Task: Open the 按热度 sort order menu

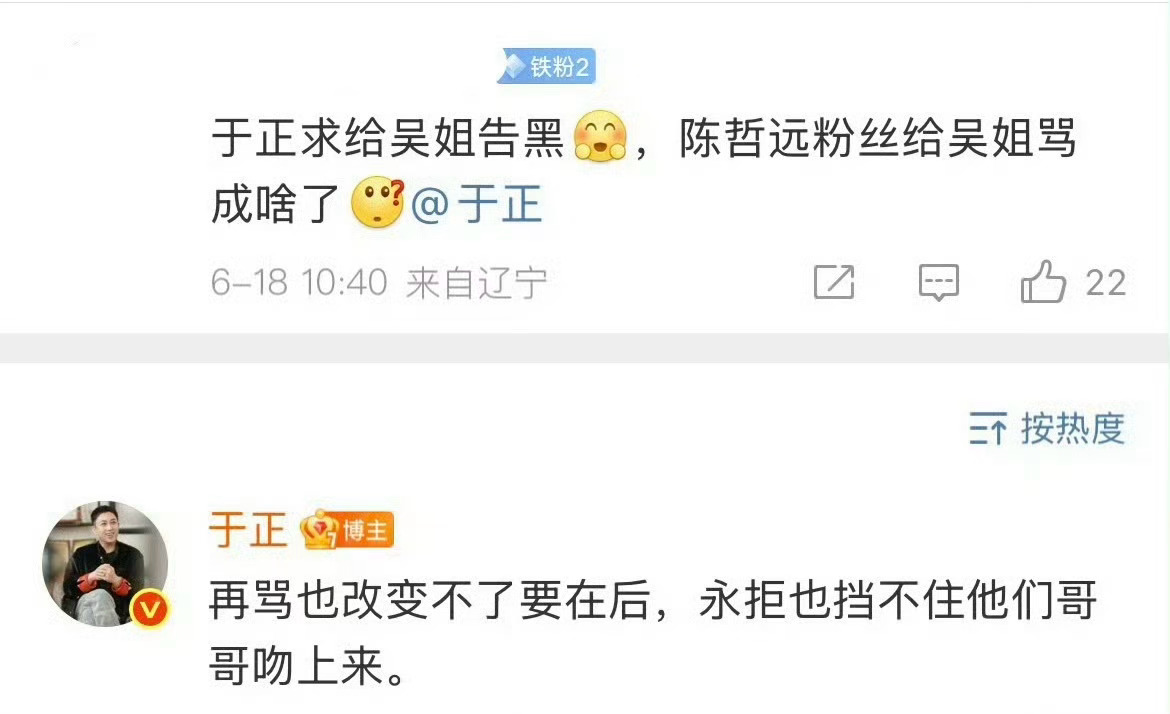Action: 1047,429
